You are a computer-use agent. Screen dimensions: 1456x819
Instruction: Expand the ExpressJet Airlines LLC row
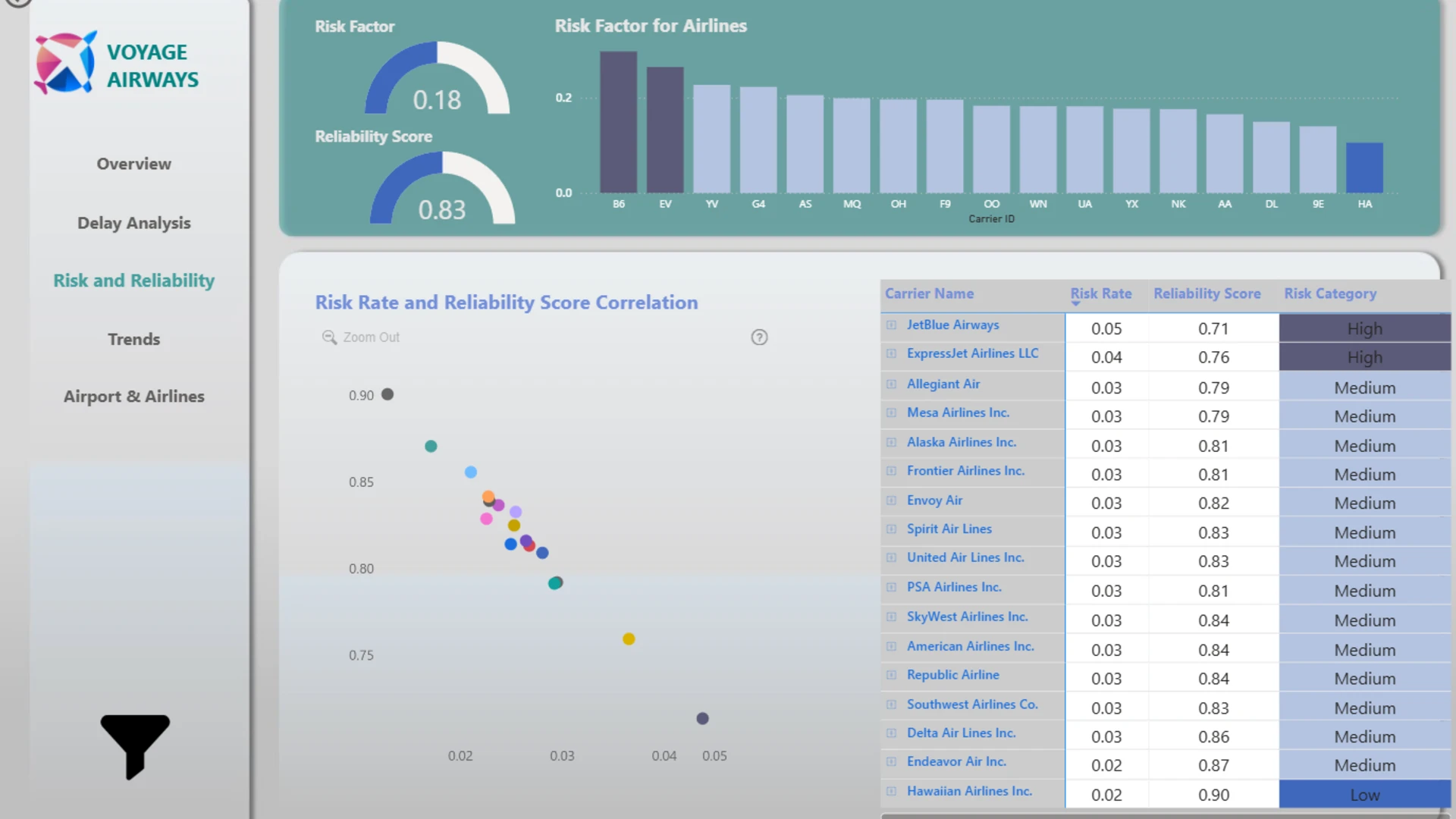click(892, 353)
